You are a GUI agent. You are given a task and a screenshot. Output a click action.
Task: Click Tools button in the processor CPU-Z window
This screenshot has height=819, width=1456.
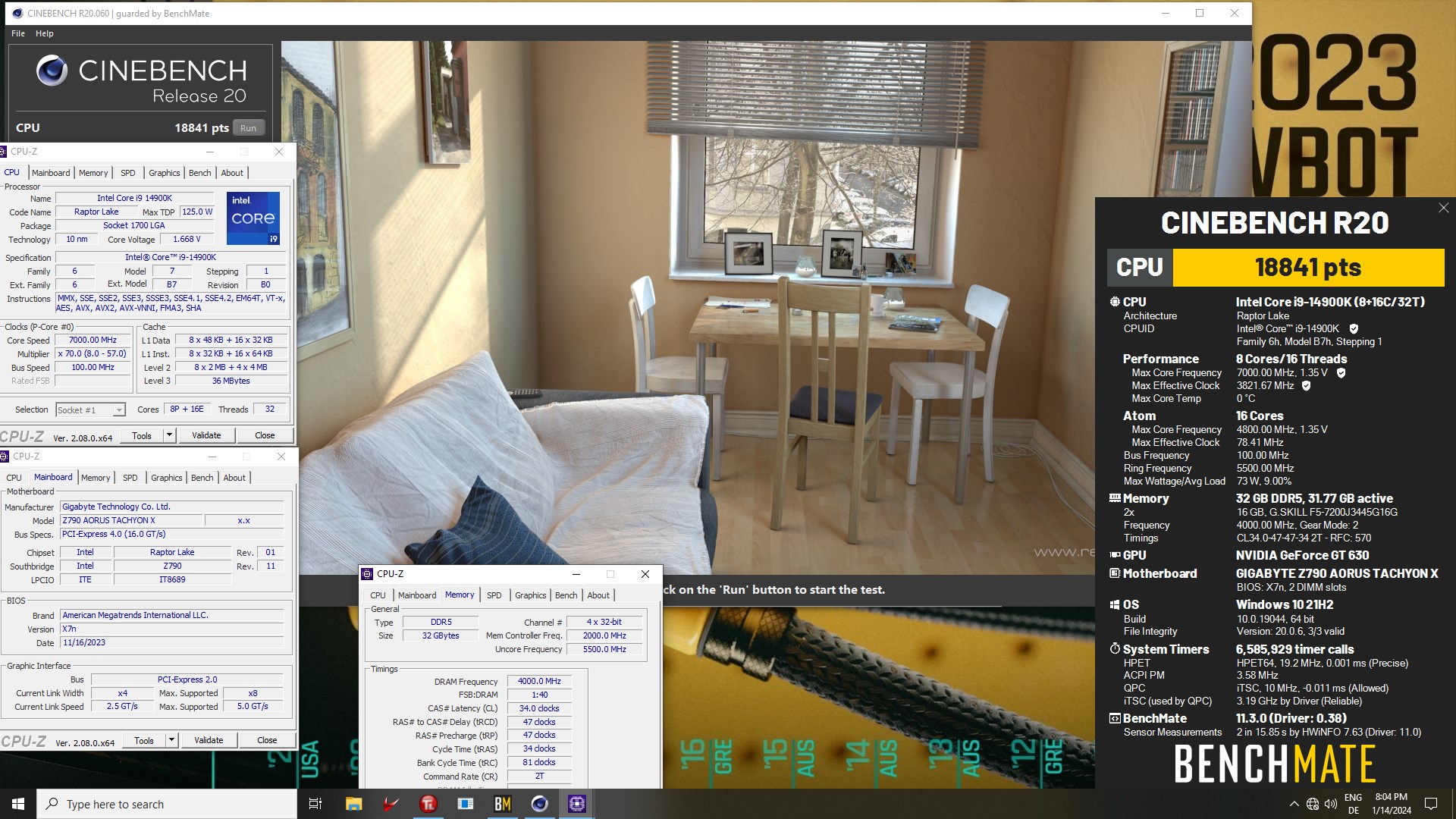click(142, 435)
